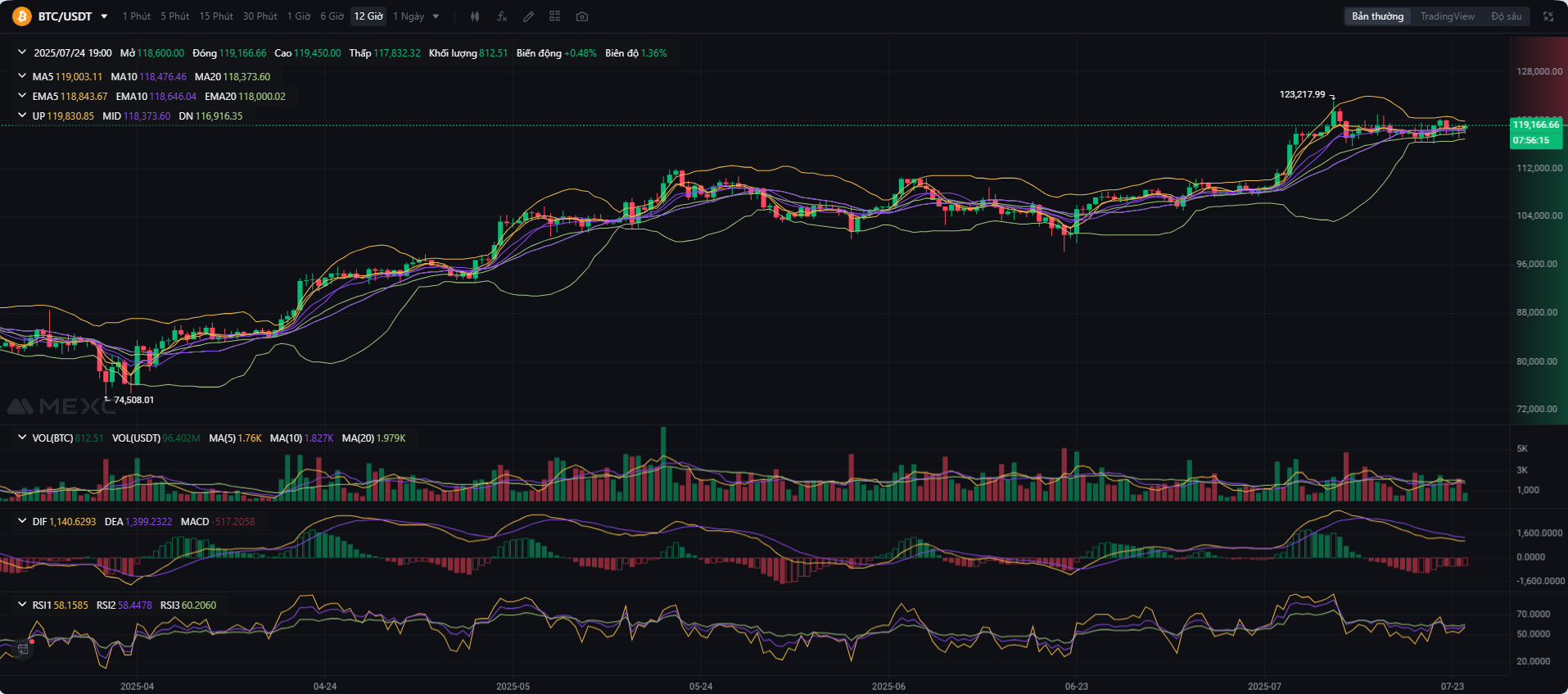Viewport: 1568px width, 694px height.
Task: Click the RSI3 60.2060 label
Action: 188,605
